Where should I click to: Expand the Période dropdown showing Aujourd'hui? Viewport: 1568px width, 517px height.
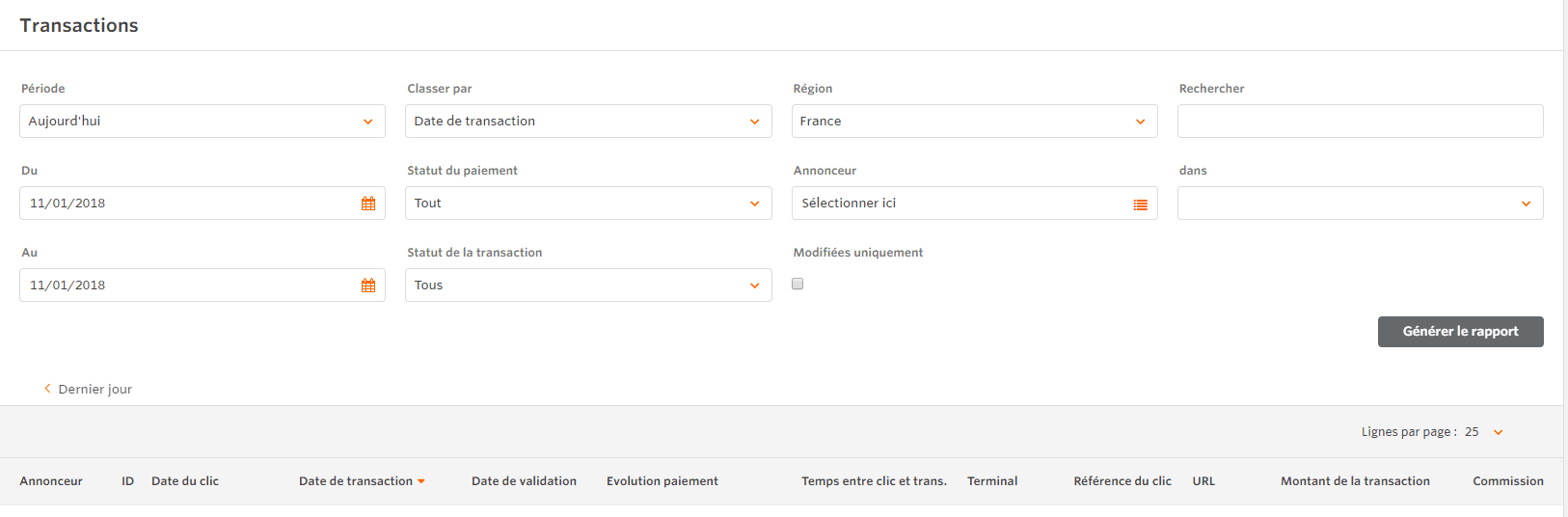(x=203, y=122)
